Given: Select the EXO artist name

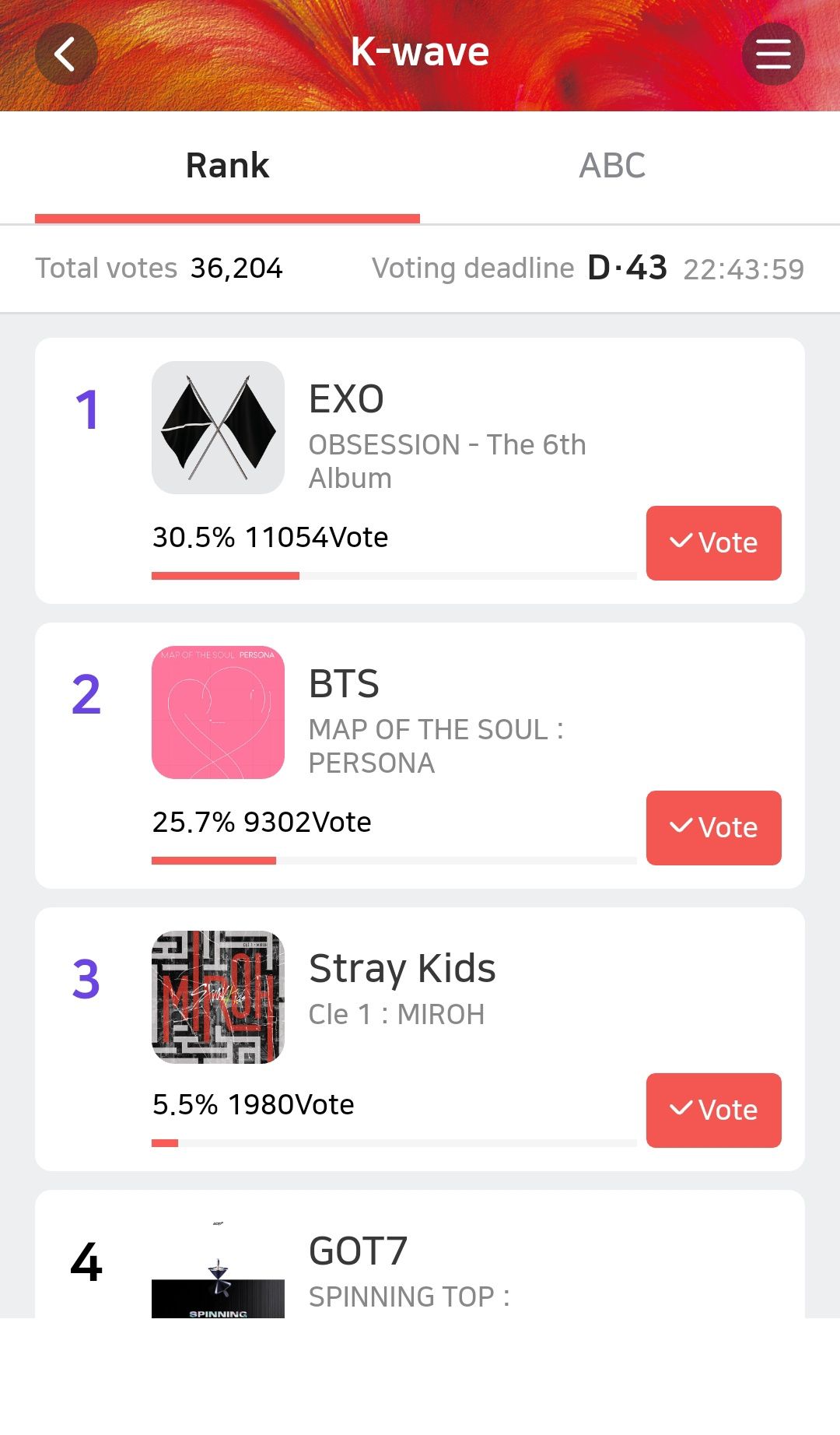Looking at the screenshot, I should pyautogui.click(x=346, y=399).
